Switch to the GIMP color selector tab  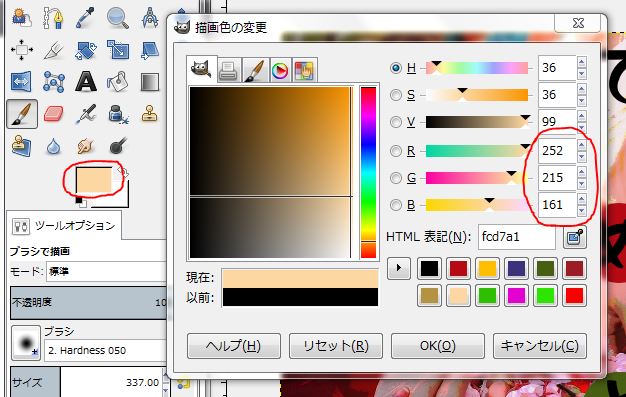(201, 69)
